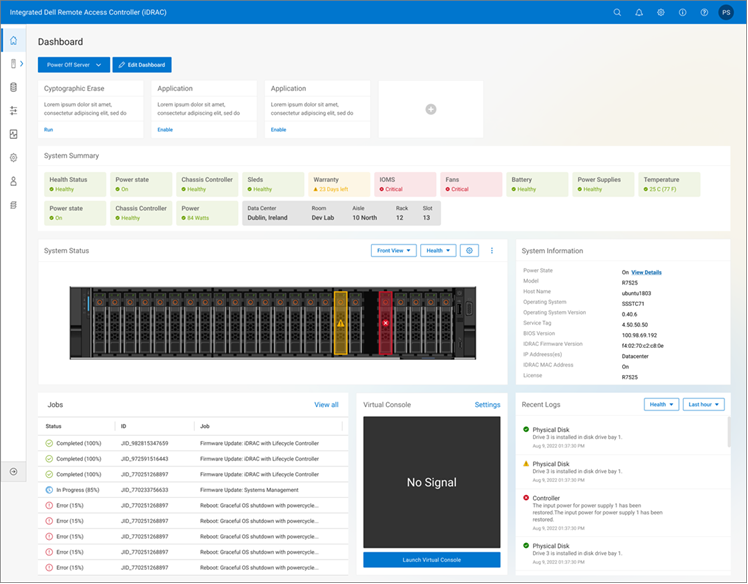This screenshot has width=748, height=584.
Task: Click the System Status gear settings button
Action: [x=469, y=251]
